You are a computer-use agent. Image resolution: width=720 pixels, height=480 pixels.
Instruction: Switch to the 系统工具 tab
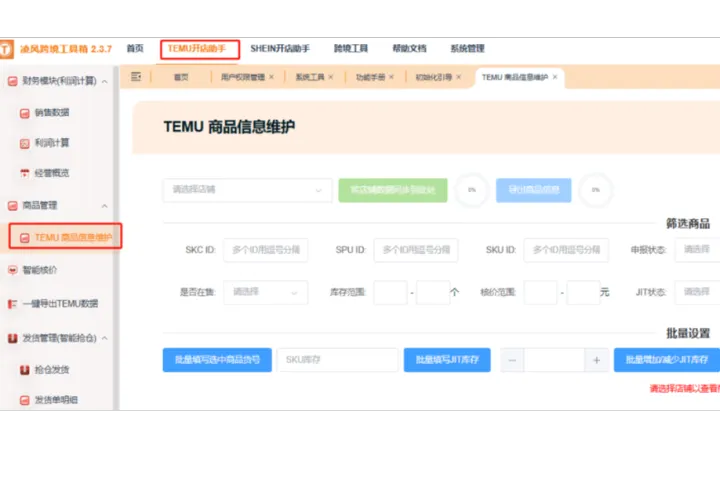(310, 77)
